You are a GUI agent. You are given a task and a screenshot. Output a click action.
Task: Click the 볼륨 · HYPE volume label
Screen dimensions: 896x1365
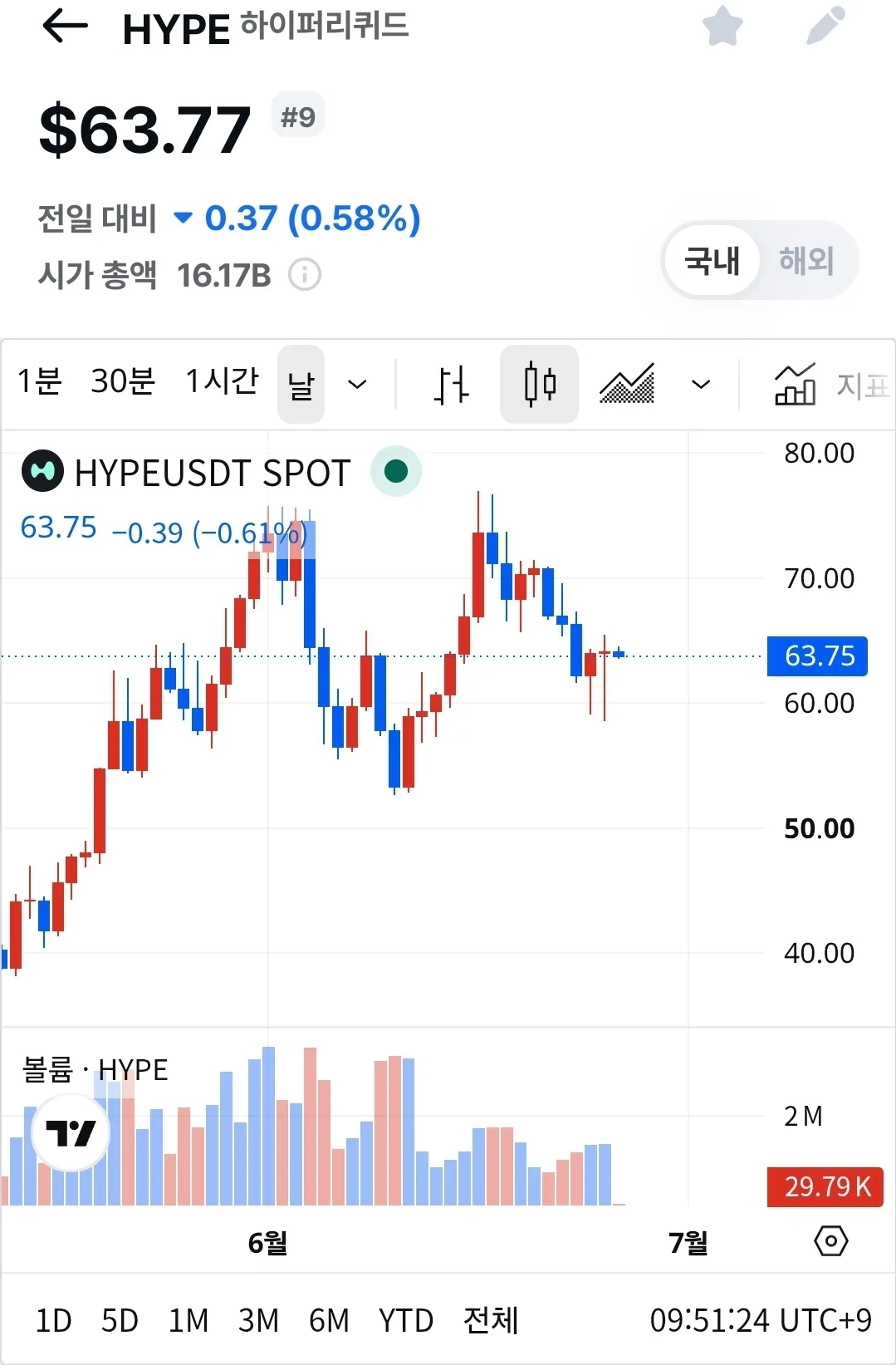click(x=95, y=1069)
